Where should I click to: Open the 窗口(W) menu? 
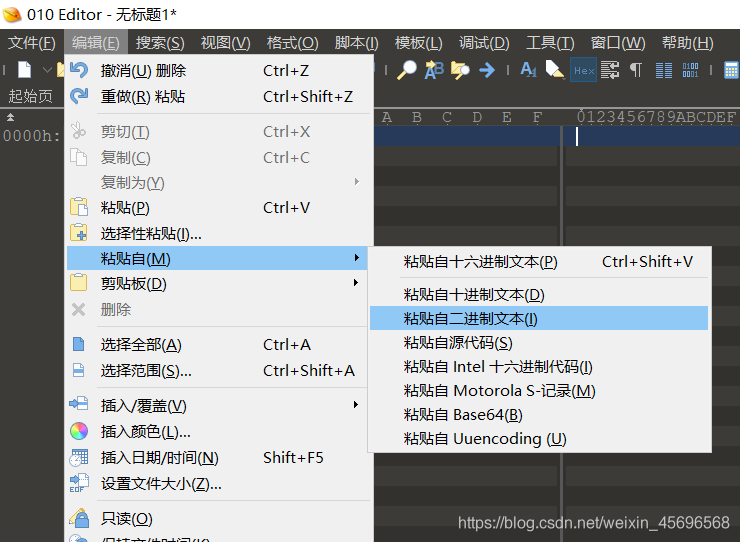pyautogui.click(x=618, y=43)
